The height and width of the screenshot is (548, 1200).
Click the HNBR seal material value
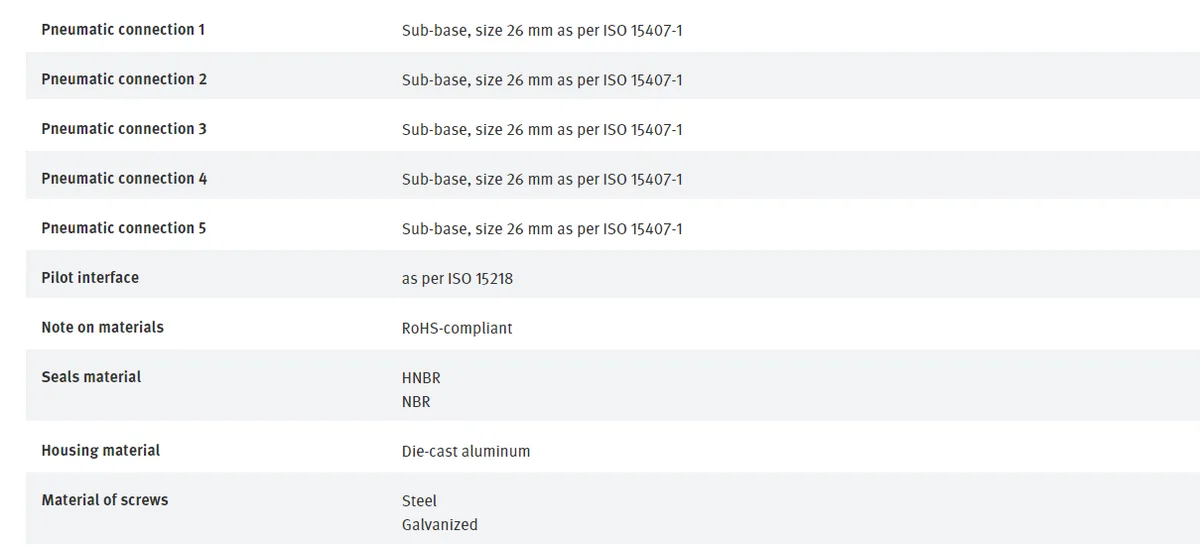pos(421,378)
